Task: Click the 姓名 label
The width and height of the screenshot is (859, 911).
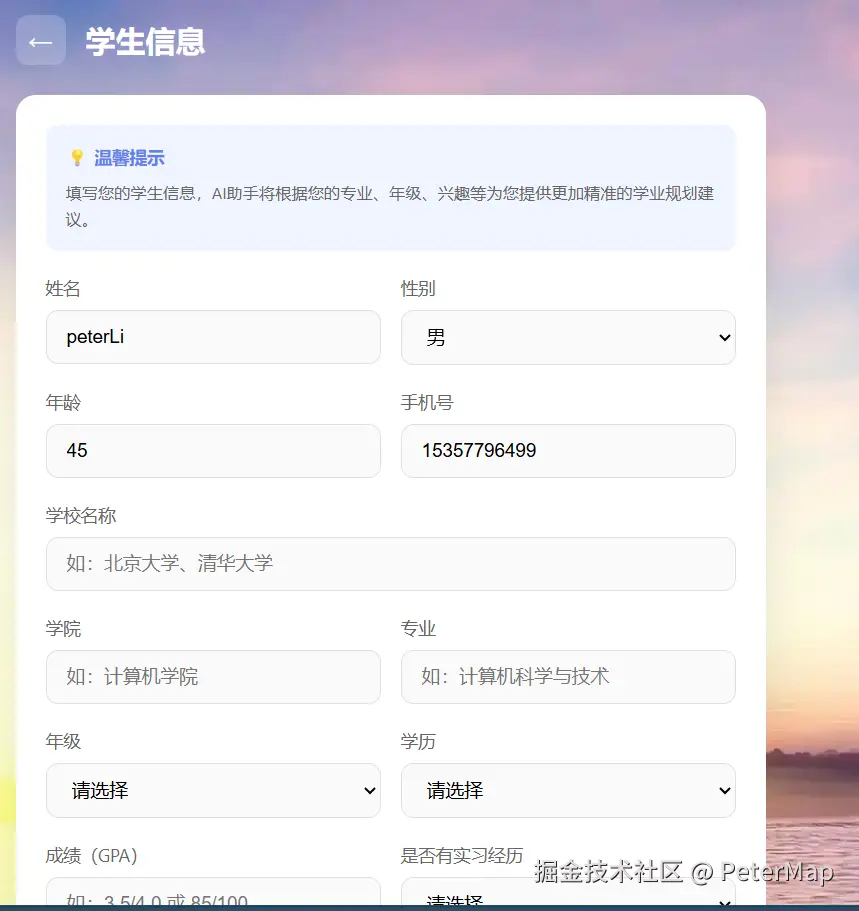Action: pos(63,288)
